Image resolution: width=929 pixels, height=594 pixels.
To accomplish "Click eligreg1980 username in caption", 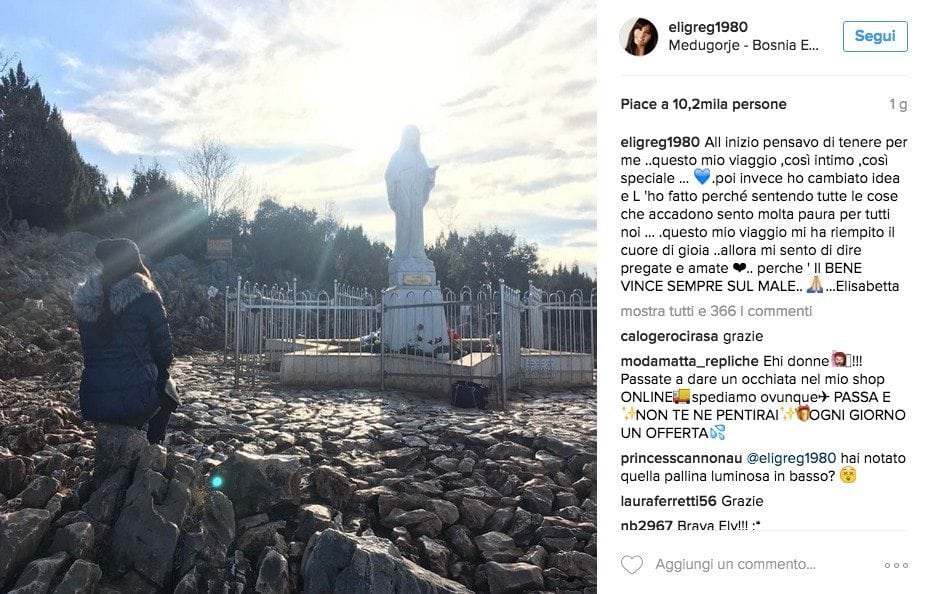I will pyautogui.click(x=660, y=142).
